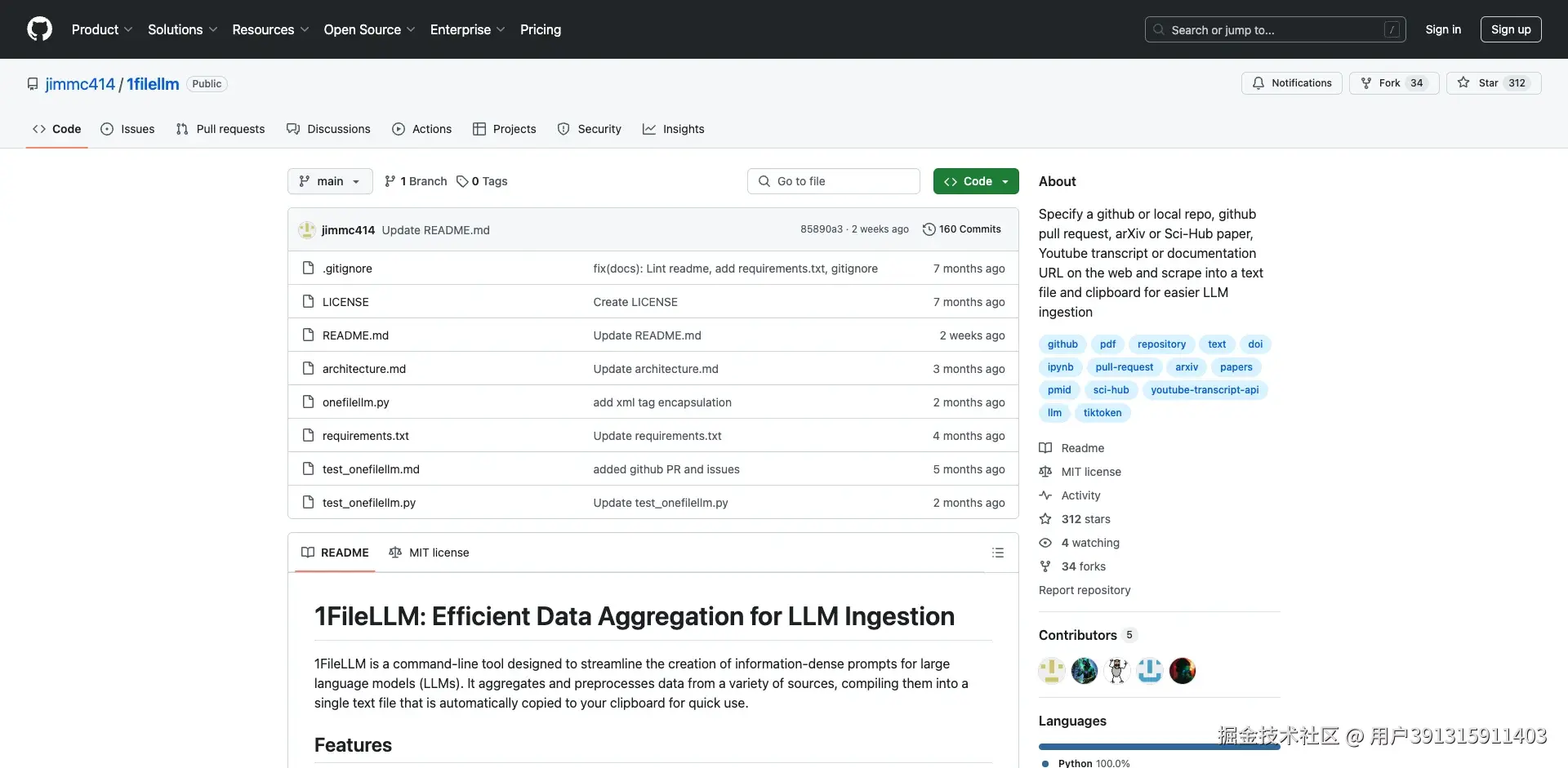1568x768 pixels.
Task: Open the GitHub home logo
Action: 39,29
